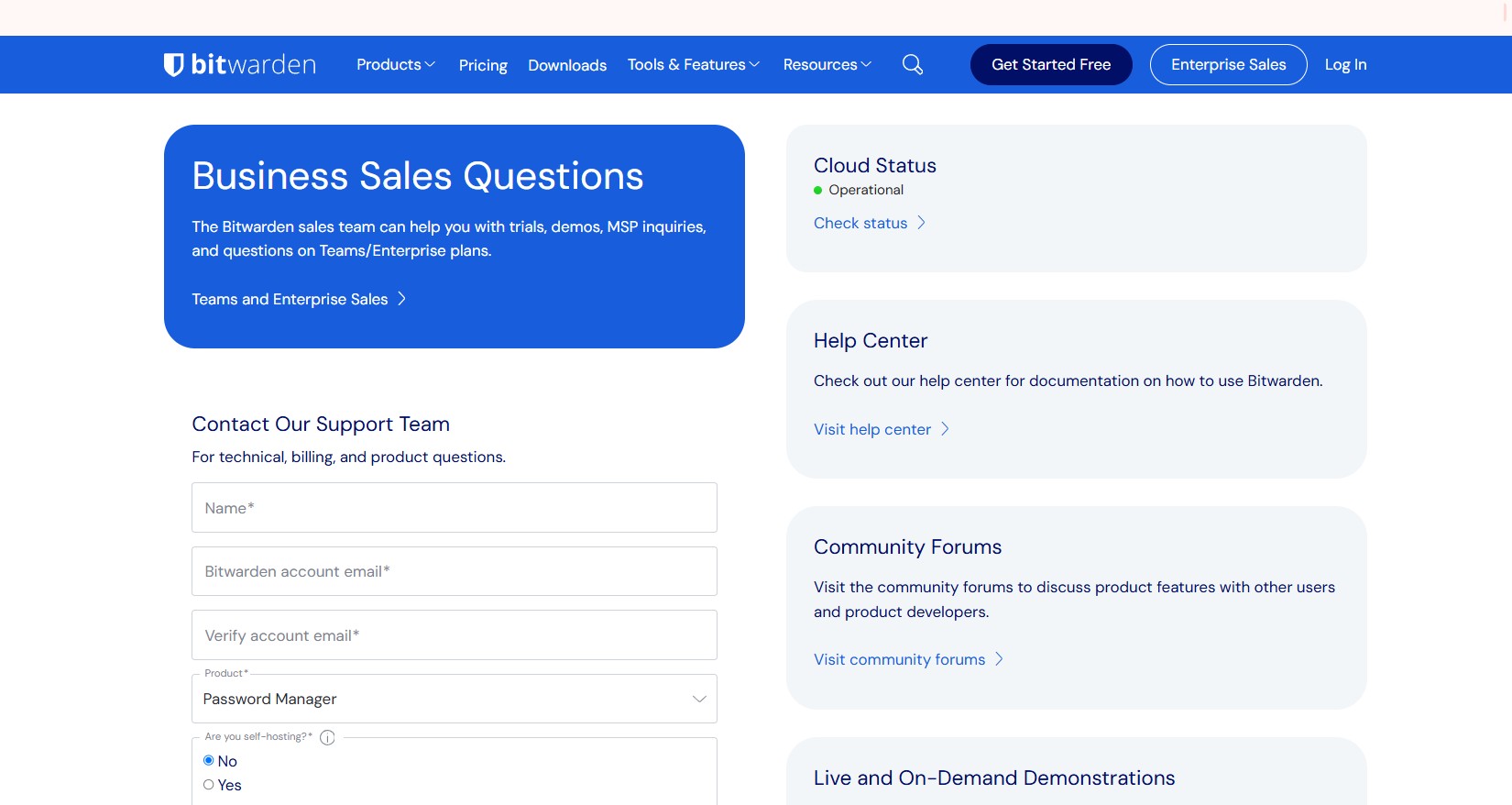Image resolution: width=1512 pixels, height=805 pixels.
Task: Click chevron arrow beside Visit community forums
Action: click(x=999, y=659)
